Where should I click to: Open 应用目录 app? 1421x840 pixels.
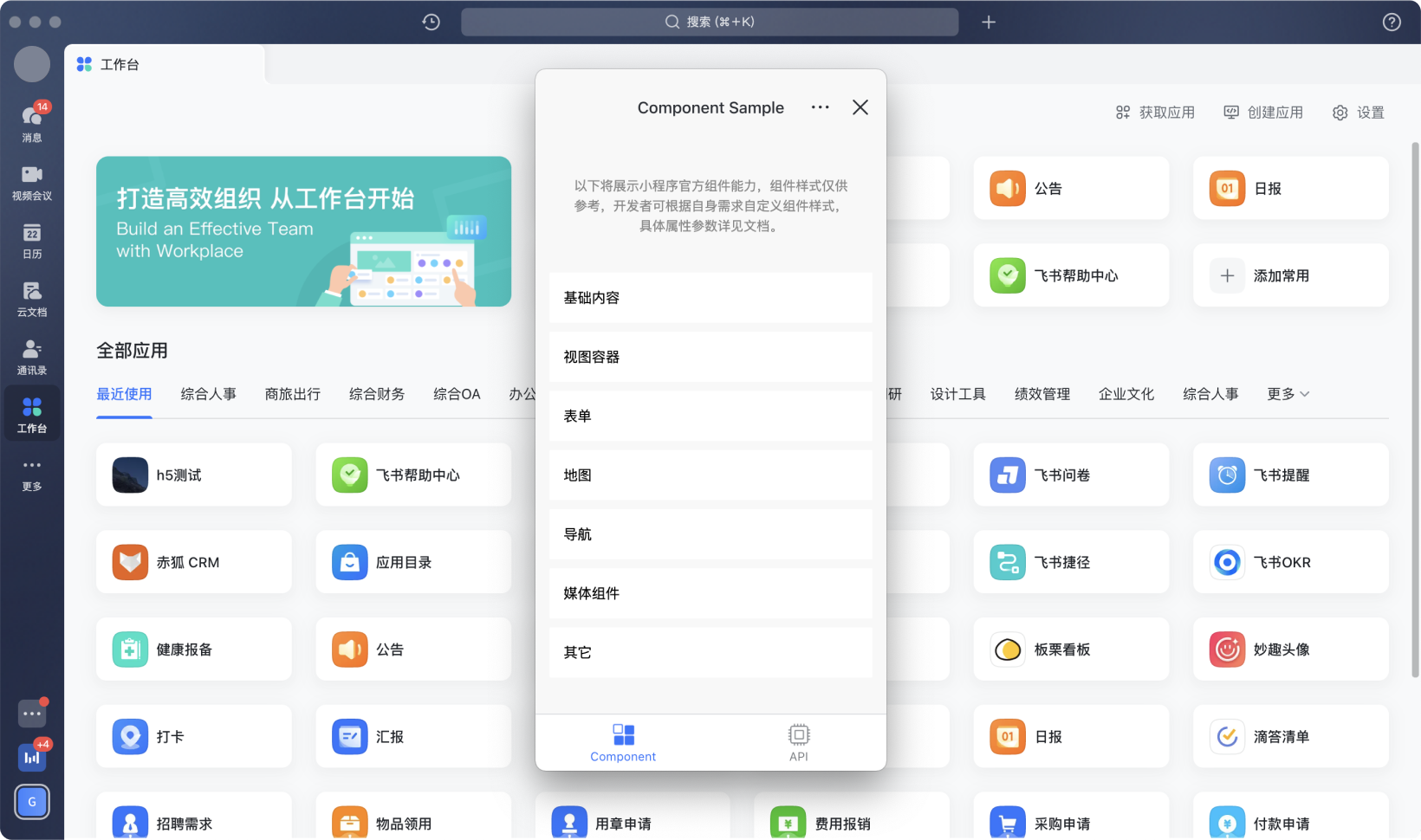[x=413, y=562]
